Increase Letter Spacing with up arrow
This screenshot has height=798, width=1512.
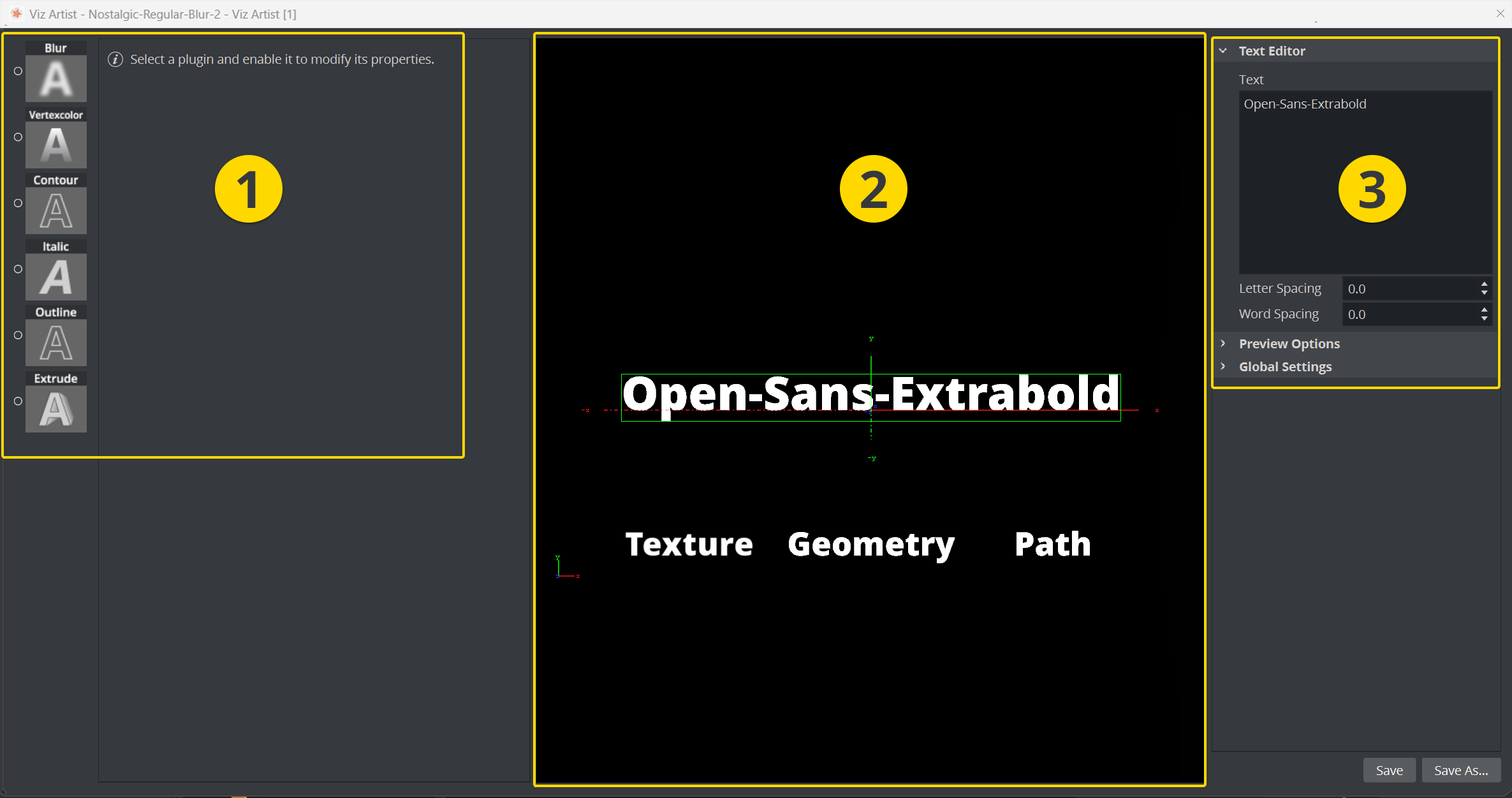coord(1485,284)
